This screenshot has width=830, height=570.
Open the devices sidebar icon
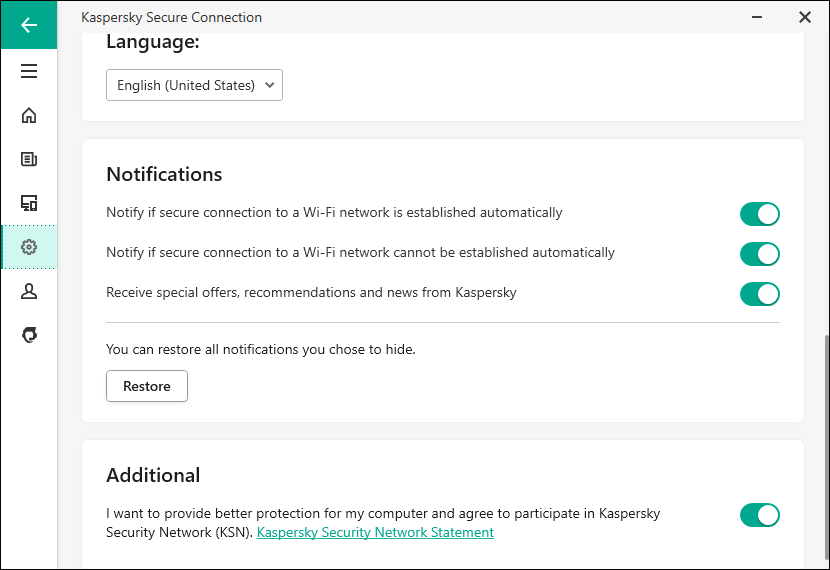point(29,203)
